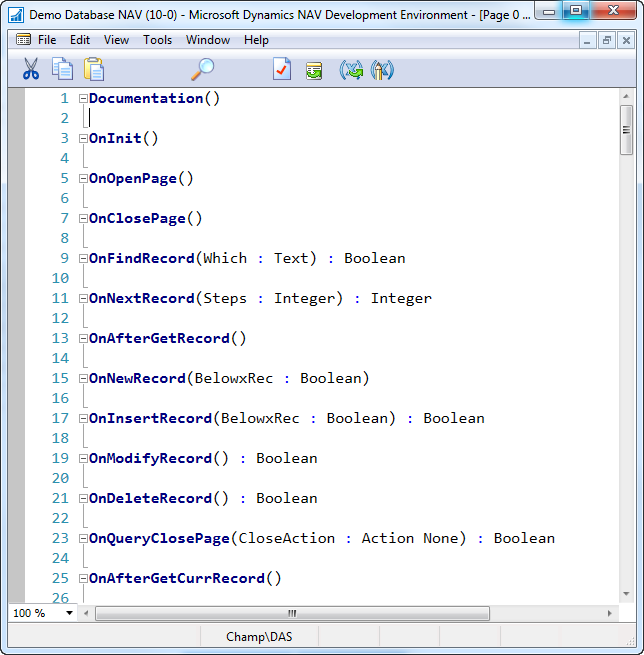Image resolution: width=644 pixels, height=655 pixels.
Task: Collapse the Documentation() trigger
Action: click(x=84, y=99)
